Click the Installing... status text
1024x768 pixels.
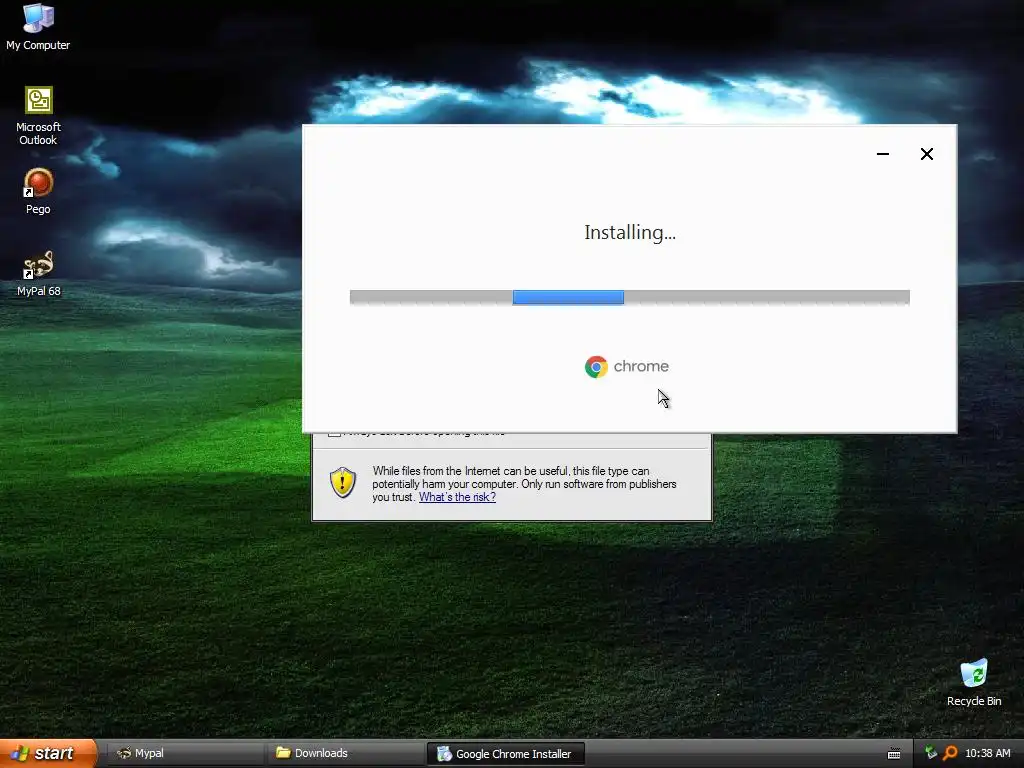[630, 232]
